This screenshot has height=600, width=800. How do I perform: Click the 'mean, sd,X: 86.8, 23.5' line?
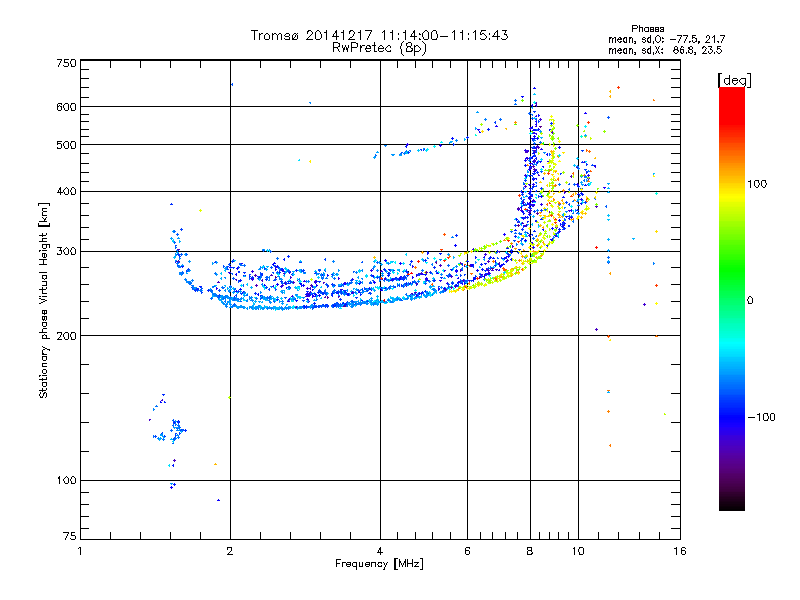click(x=665, y=50)
